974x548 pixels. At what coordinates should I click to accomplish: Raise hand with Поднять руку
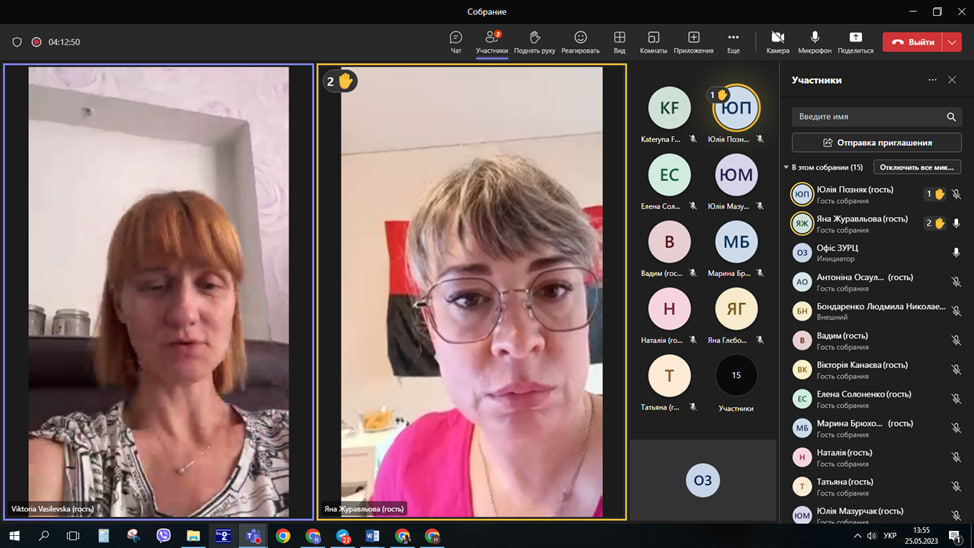[x=534, y=42]
